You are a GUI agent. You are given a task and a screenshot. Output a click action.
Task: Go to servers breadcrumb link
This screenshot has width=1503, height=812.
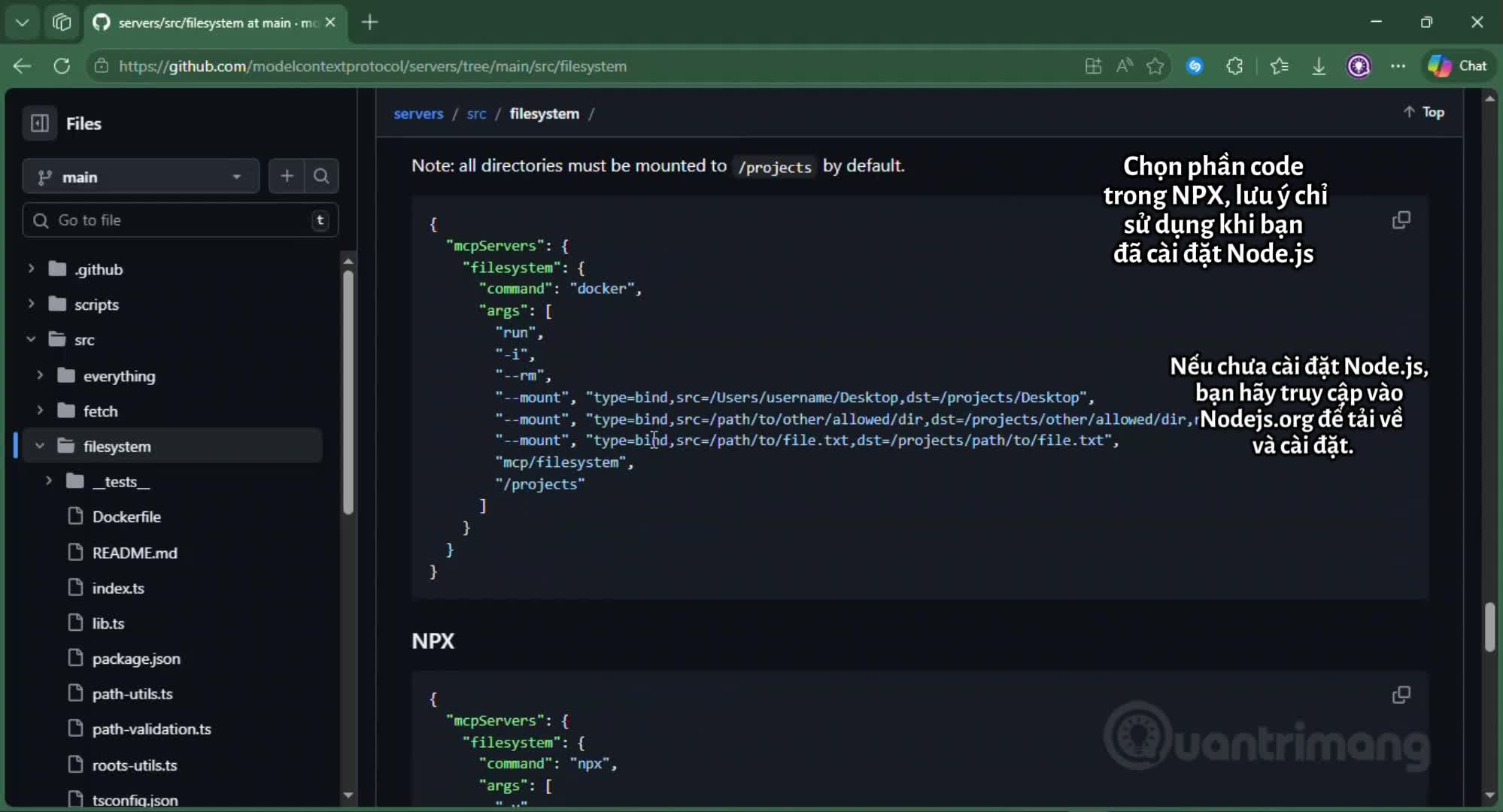point(418,114)
